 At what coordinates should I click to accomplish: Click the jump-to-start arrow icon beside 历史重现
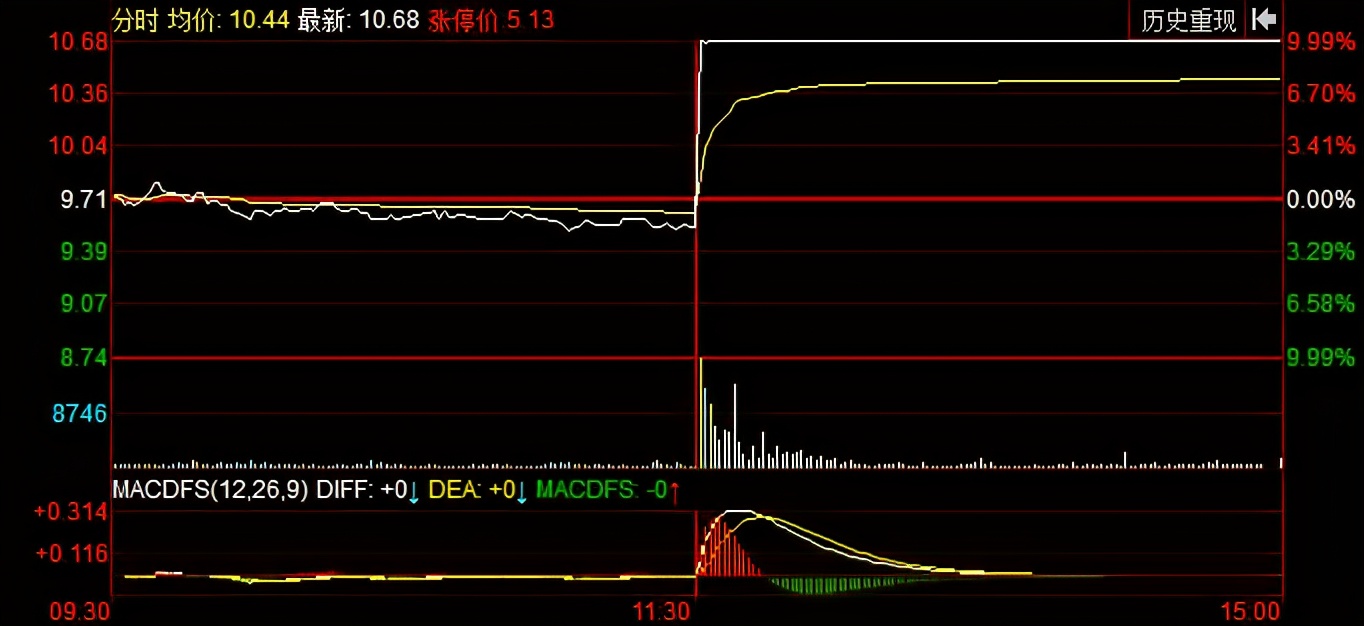click(x=1264, y=19)
